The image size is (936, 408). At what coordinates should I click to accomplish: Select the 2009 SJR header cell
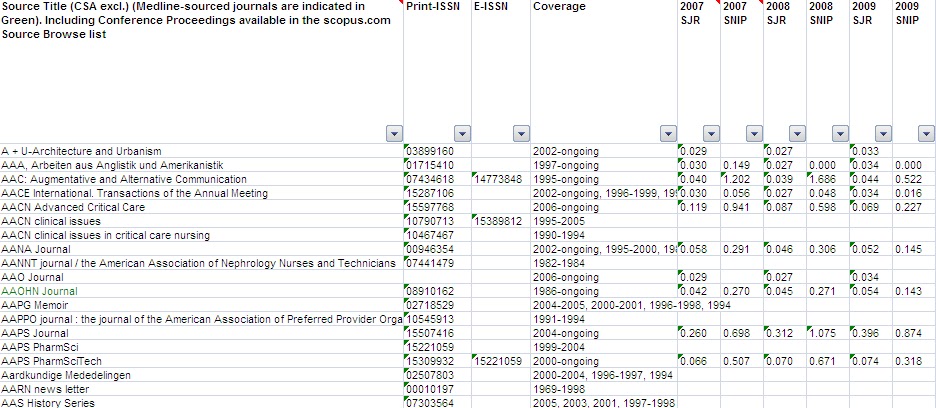[x=871, y=72]
